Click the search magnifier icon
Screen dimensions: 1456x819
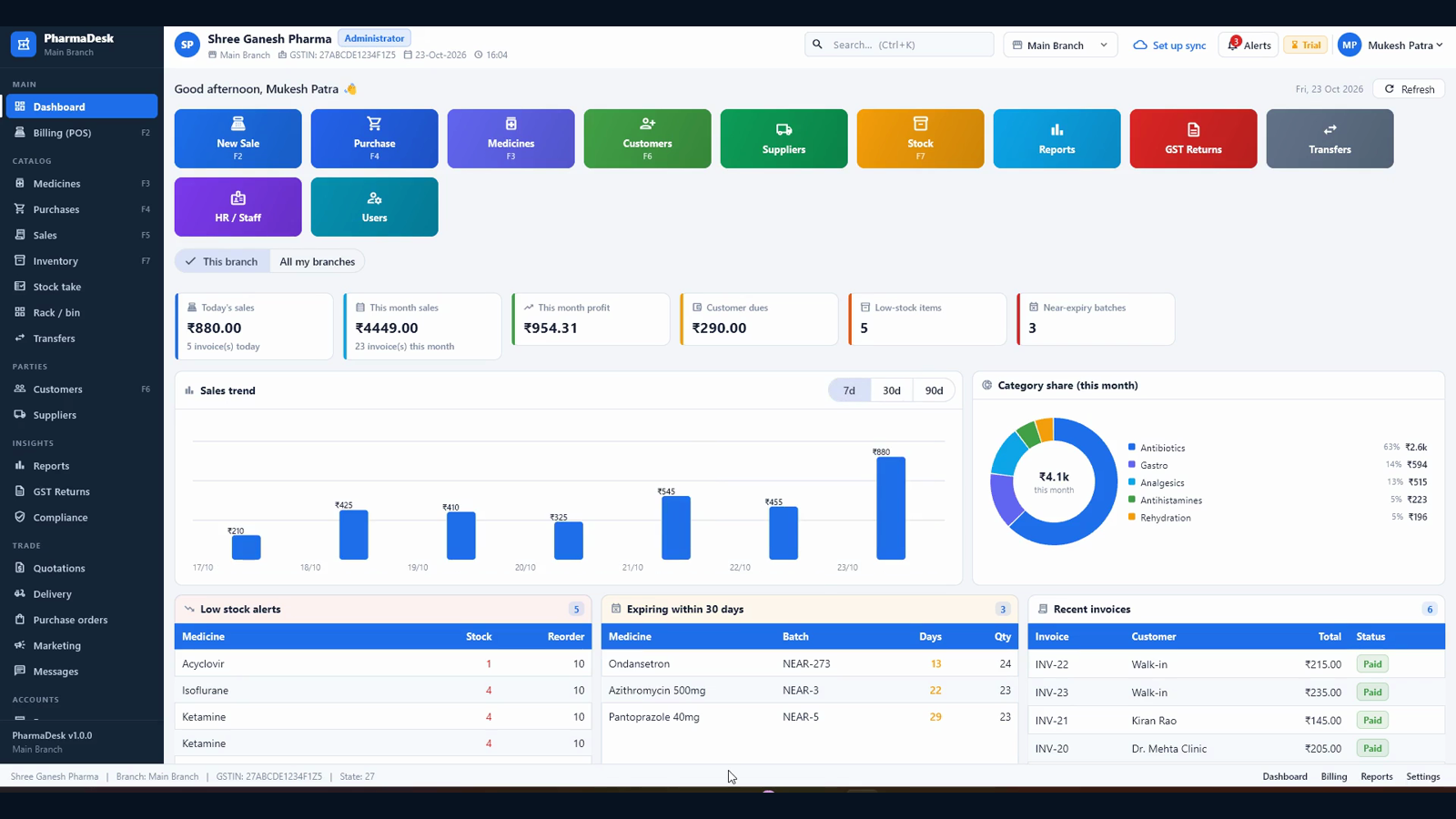[x=817, y=44]
